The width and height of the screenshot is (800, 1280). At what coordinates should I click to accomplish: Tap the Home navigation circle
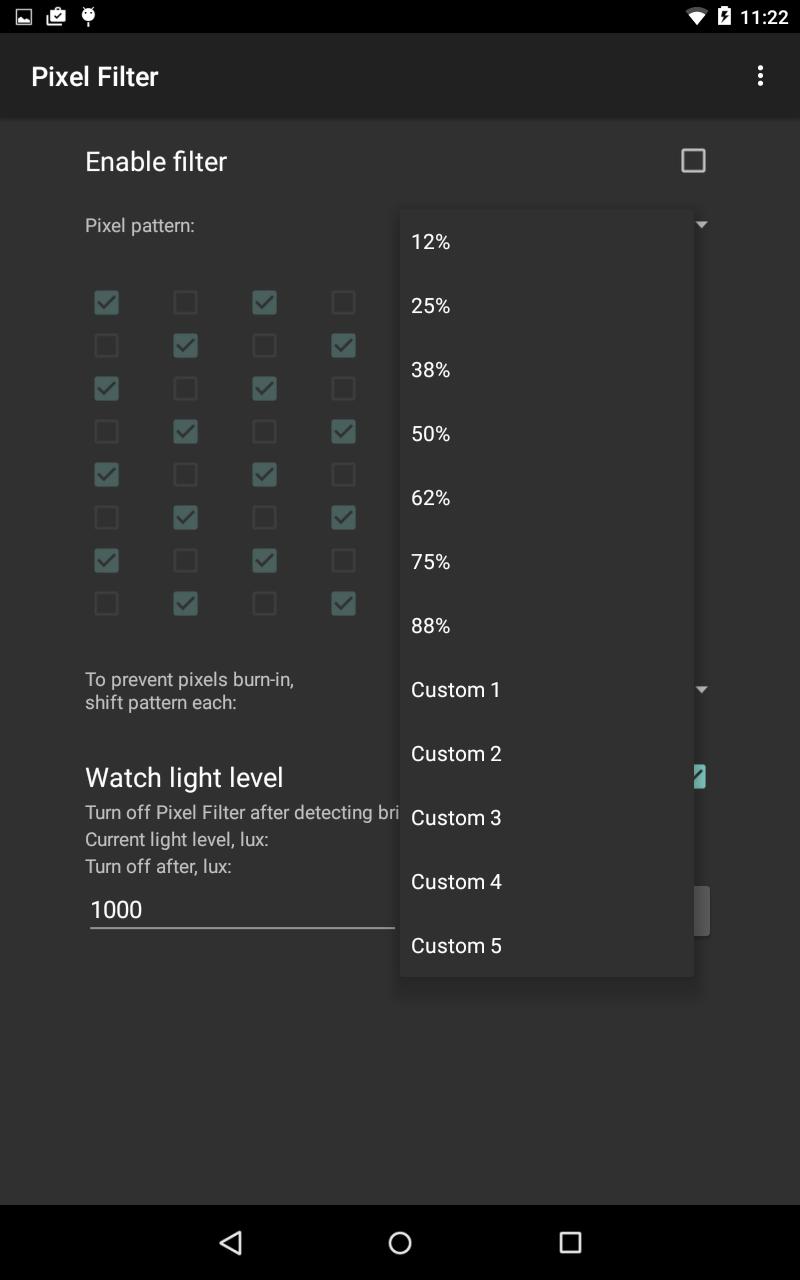coord(400,1242)
